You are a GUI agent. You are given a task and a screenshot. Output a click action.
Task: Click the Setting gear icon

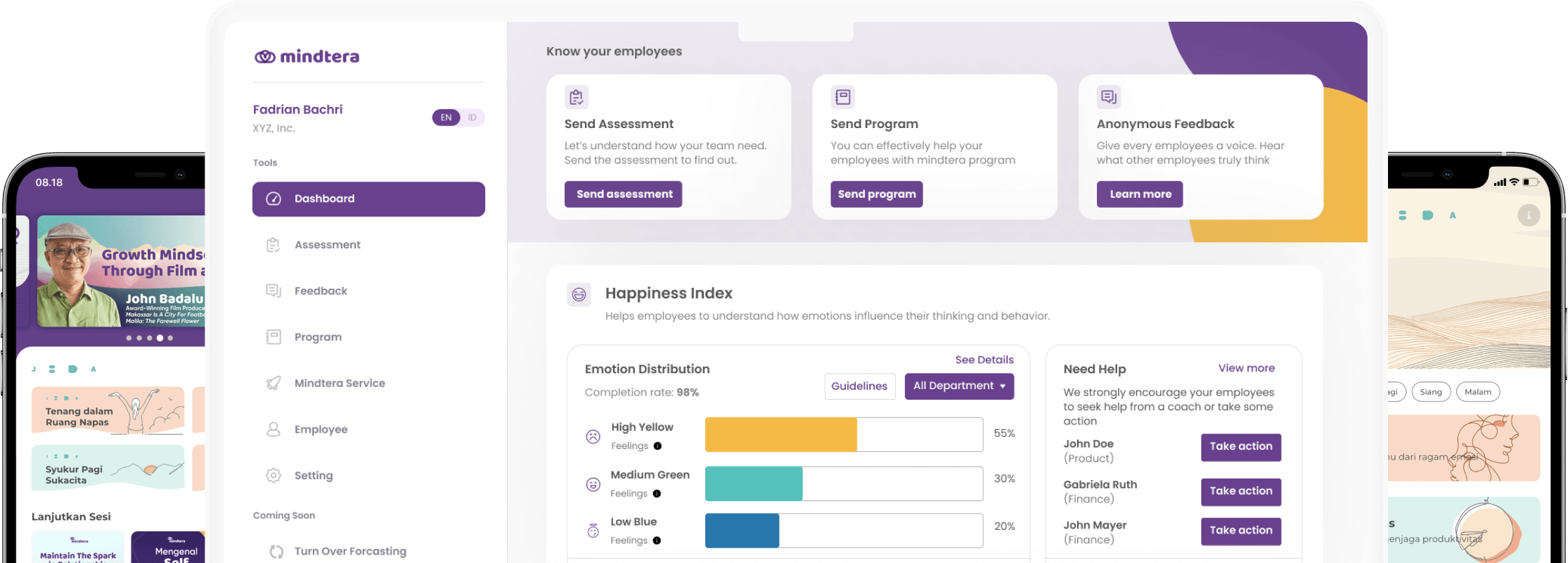[274, 475]
